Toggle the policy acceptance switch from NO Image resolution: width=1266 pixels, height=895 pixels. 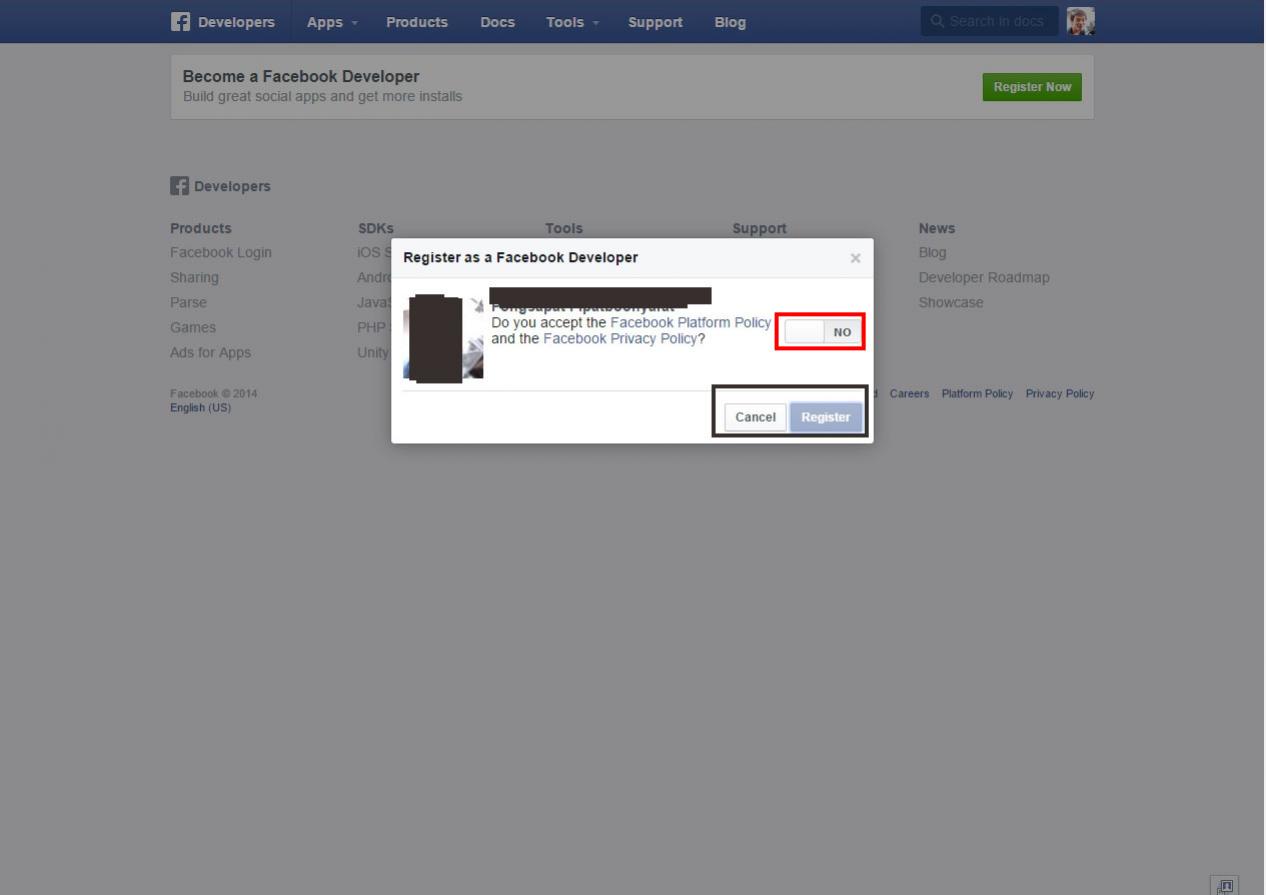[821, 332]
